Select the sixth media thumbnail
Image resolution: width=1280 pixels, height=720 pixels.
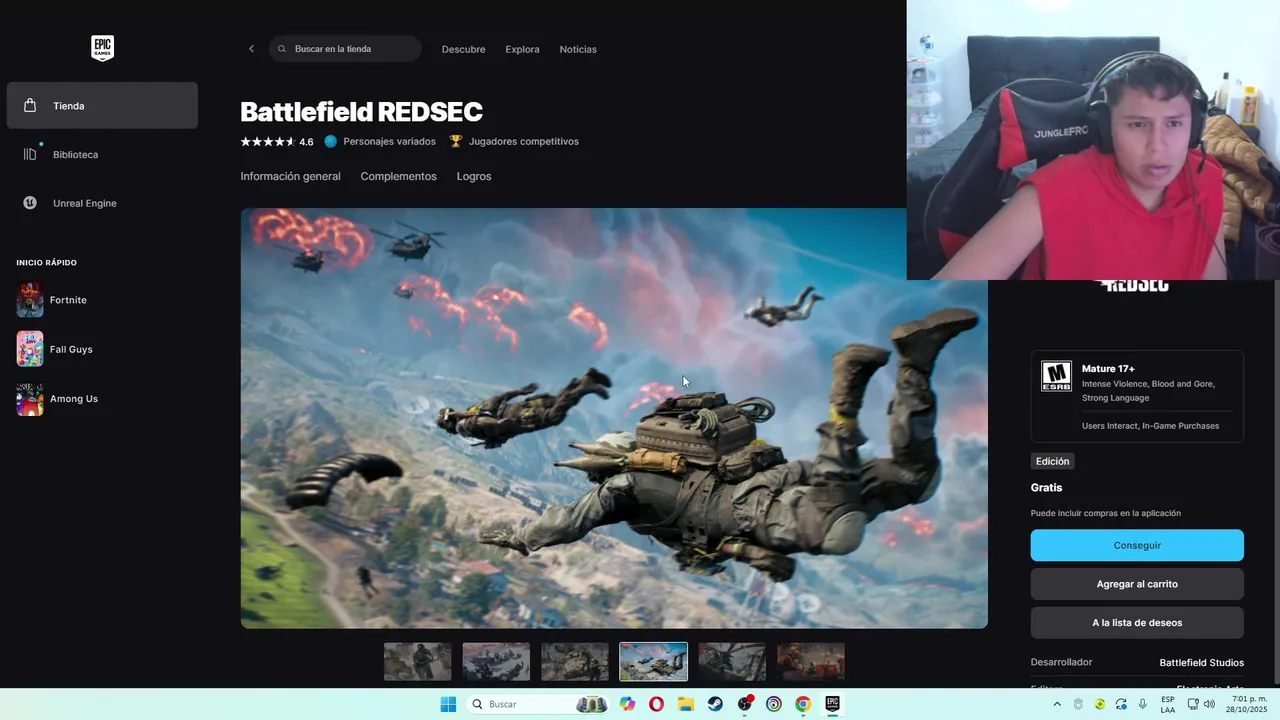(x=811, y=662)
